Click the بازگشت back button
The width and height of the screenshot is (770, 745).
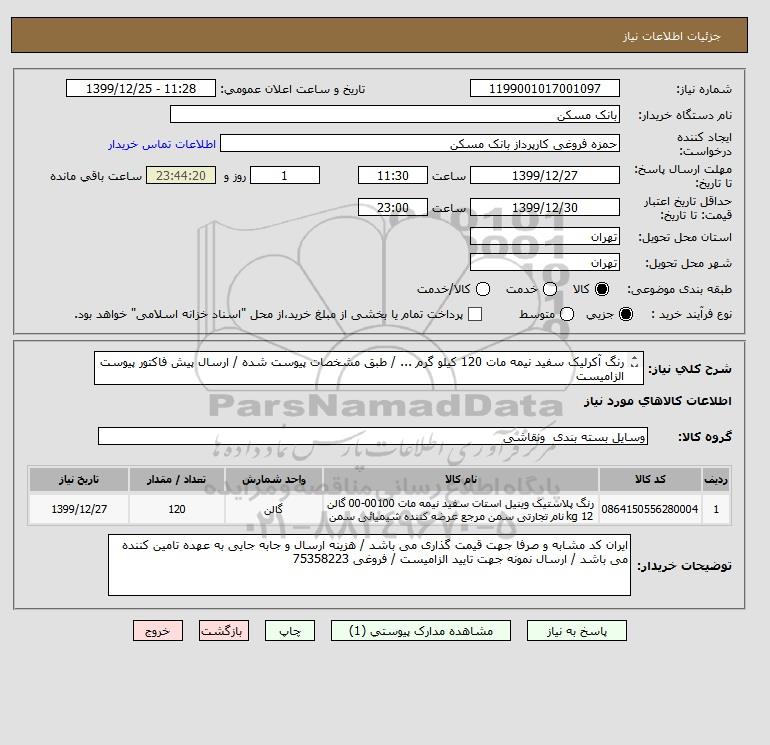(x=224, y=631)
